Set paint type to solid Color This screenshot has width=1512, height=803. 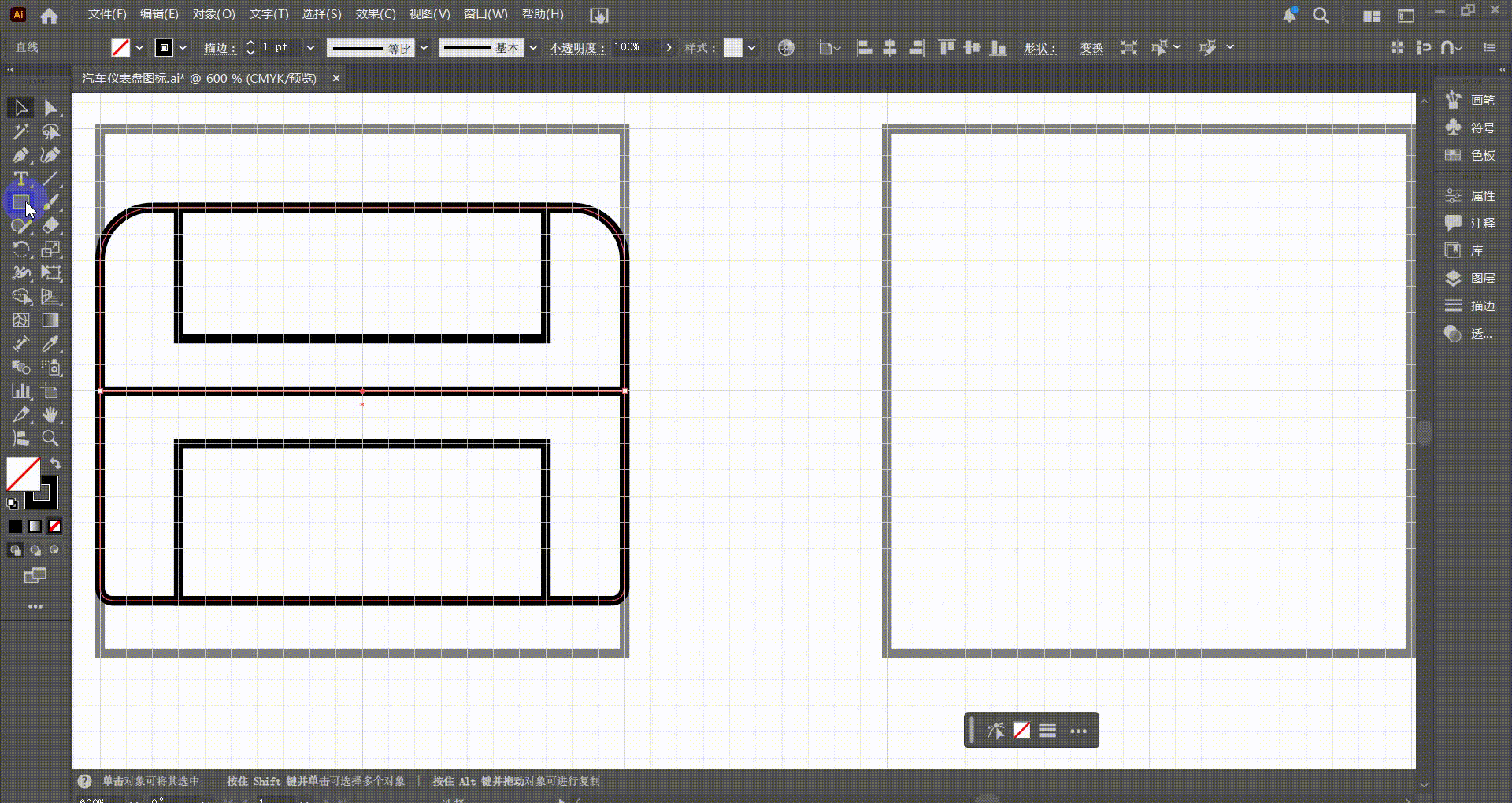point(16,526)
